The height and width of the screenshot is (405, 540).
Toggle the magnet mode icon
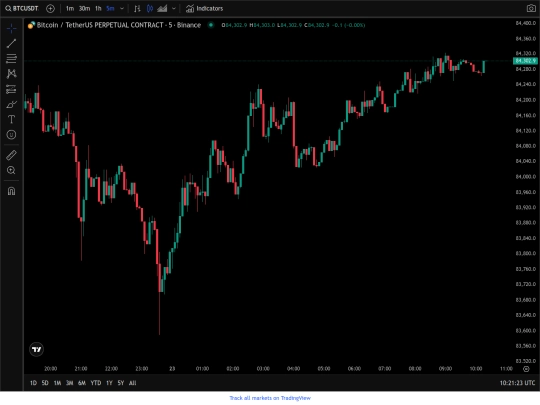pos(11,191)
